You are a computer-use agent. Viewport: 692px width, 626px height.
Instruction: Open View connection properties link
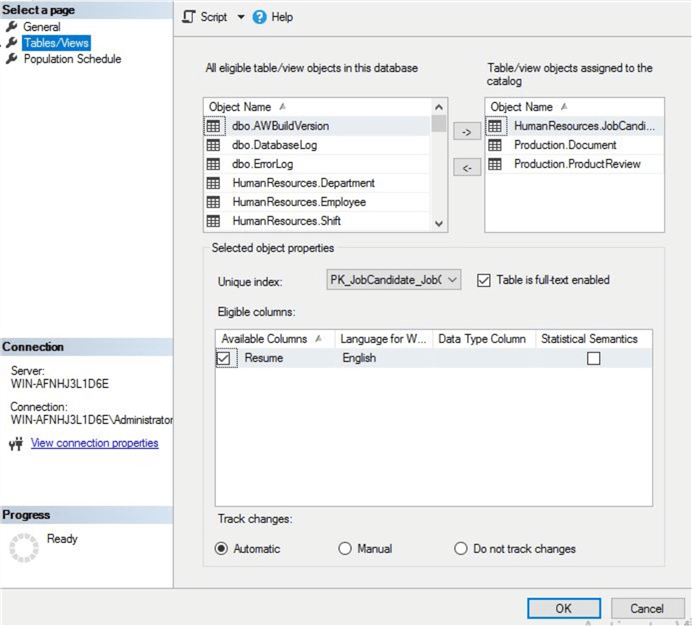coord(94,443)
